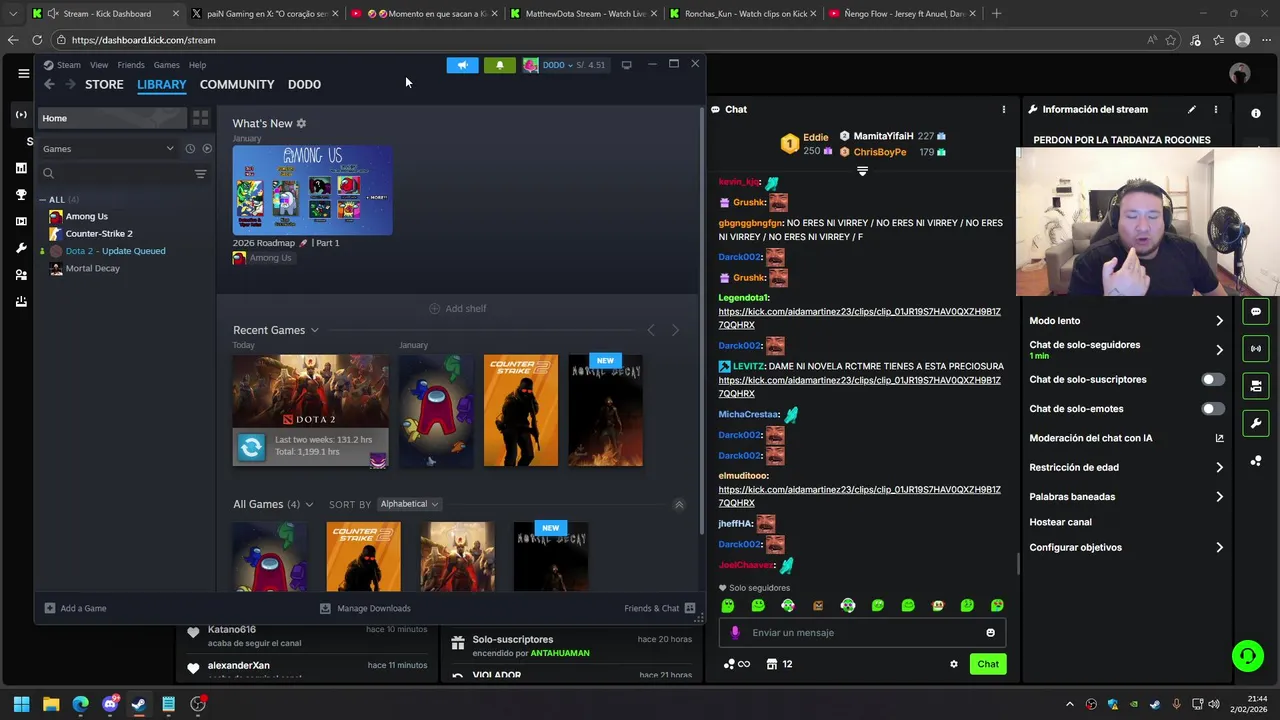Open Friends & Chat in Steam
Image resolution: width=1280 pixels, height=720 pixels.
click(x=659, y=609)
